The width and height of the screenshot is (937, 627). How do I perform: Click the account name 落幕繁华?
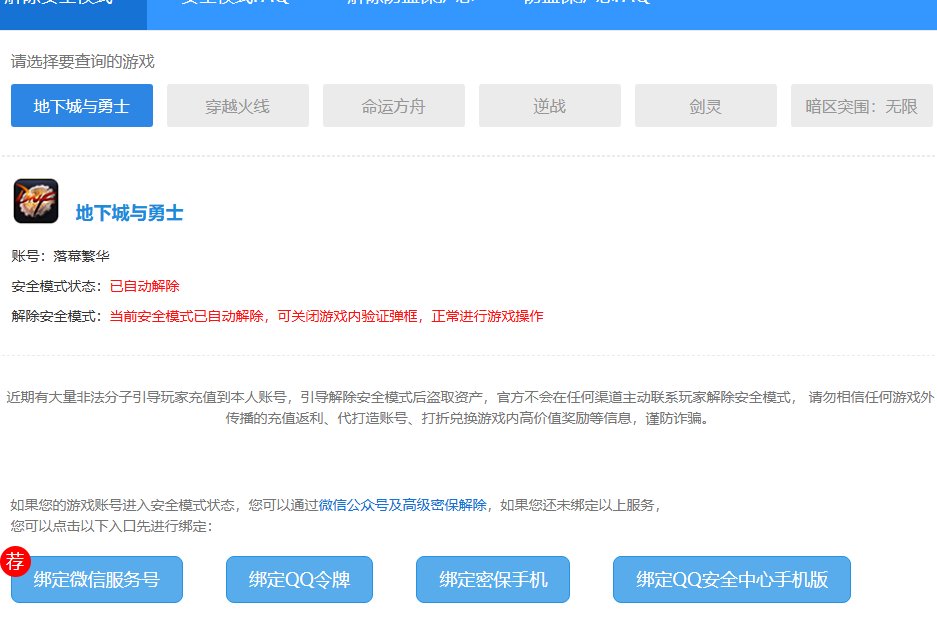(81, 256)
